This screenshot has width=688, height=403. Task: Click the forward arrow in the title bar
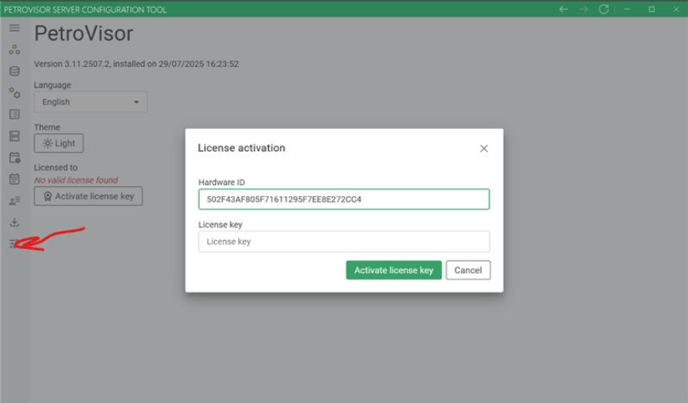click(584, 9)
